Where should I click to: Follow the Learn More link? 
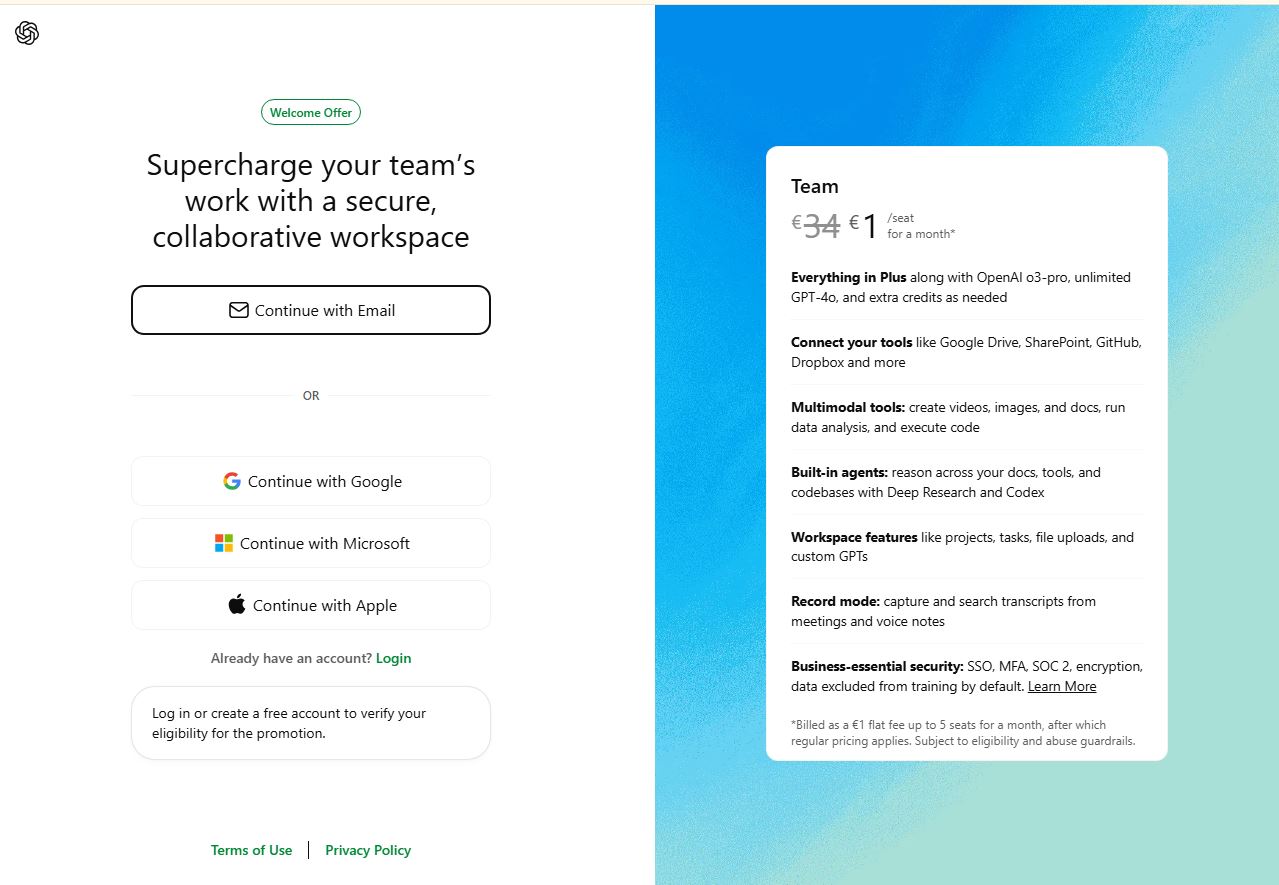pyautogui.click(x=1062, y=686)
